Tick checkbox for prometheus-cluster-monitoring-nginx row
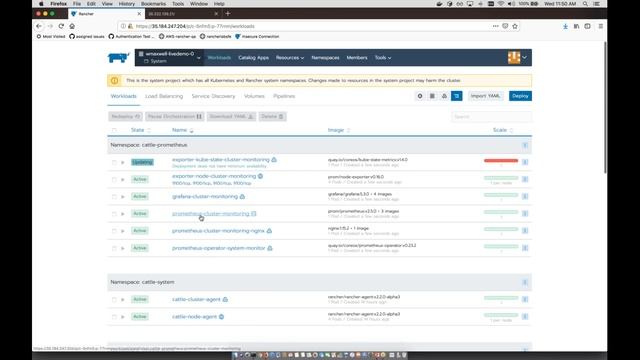 coord(114,231)
